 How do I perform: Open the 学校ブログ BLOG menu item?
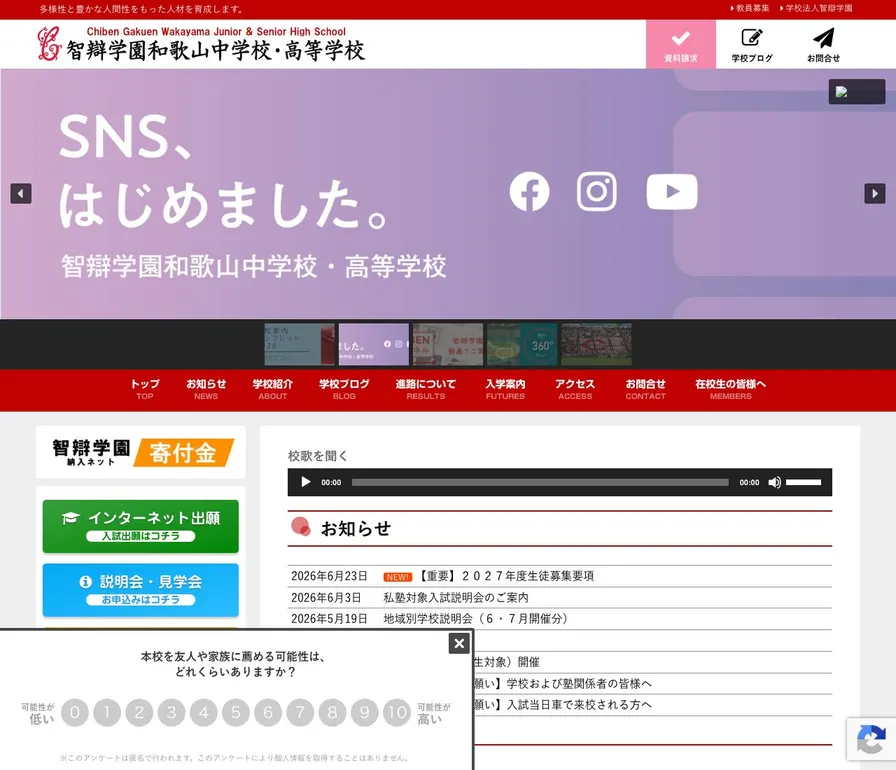344,390
